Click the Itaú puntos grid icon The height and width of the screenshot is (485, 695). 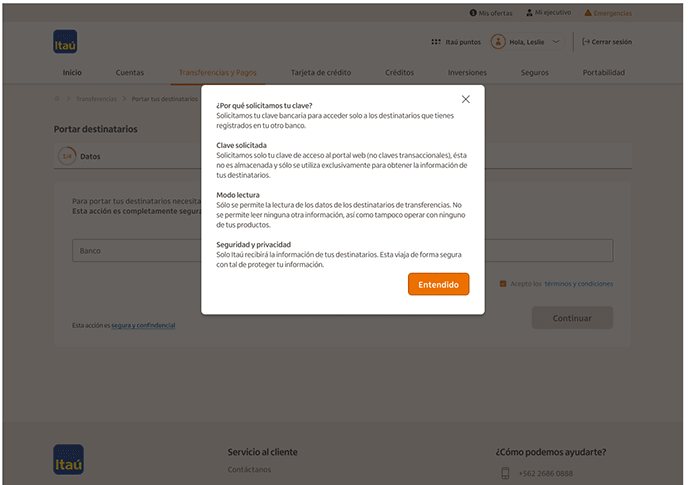coord(436,42)
